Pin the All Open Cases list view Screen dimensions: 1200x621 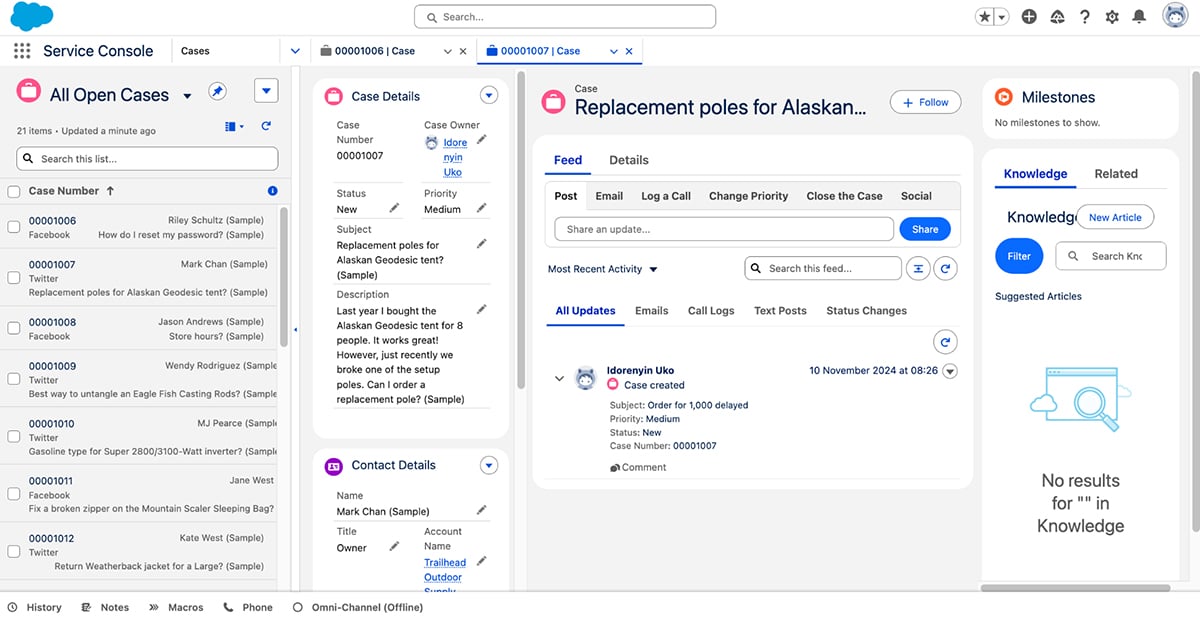[217, 90]
